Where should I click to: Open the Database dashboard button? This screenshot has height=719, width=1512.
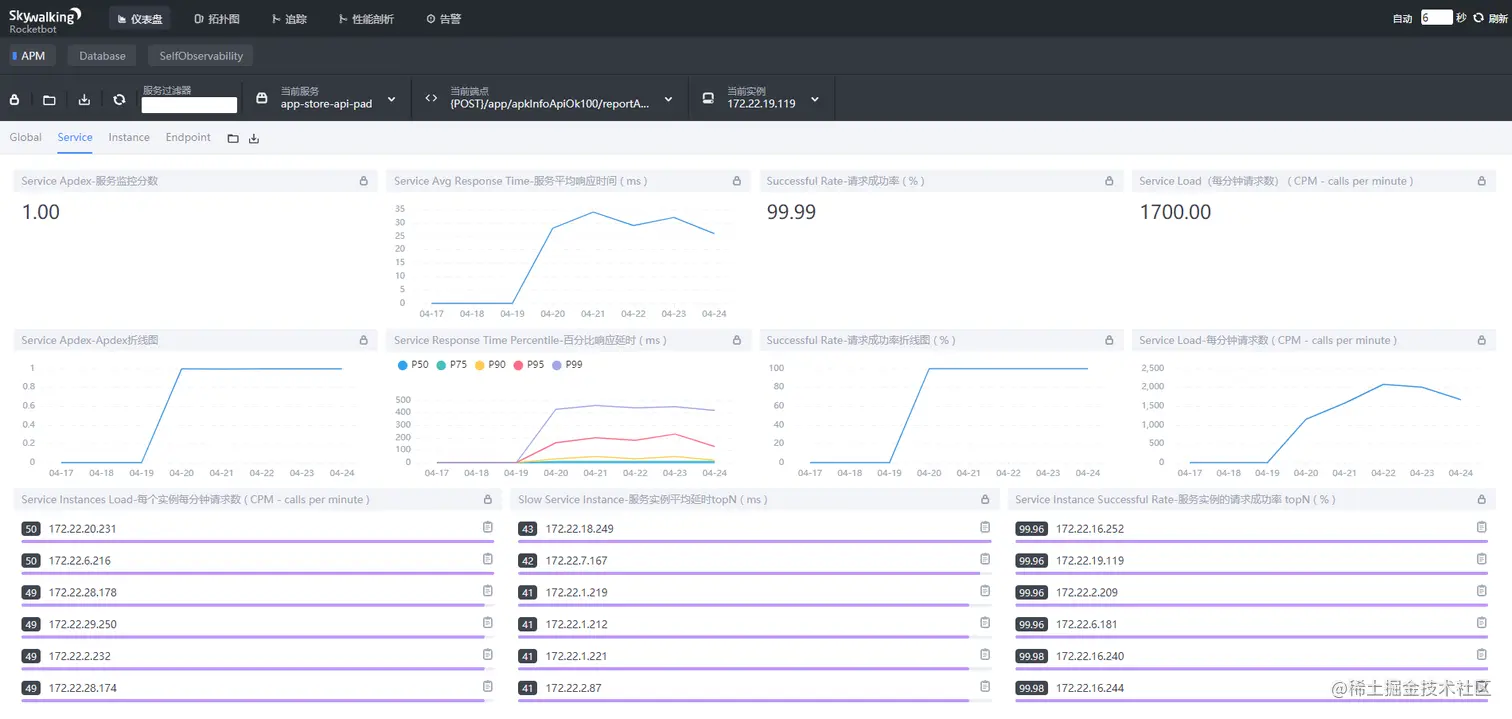point(103,56)
